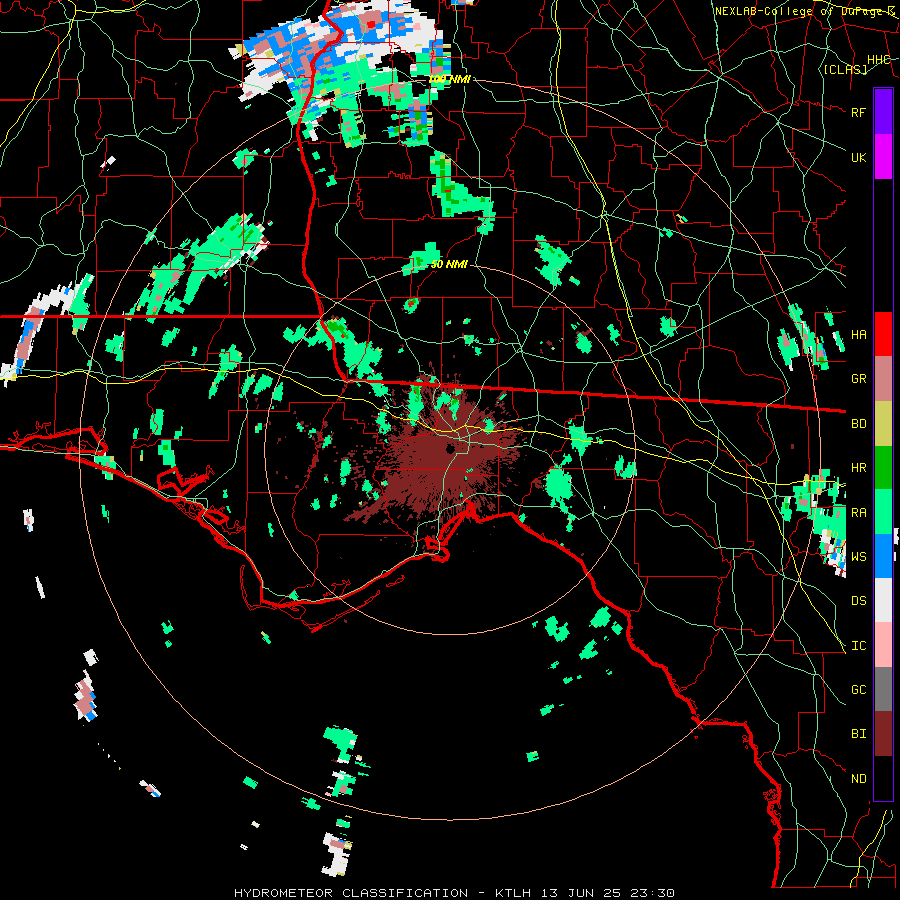This screenshot has height=900, width=900.
Task: Choose the light green RA swatch
Action: [883, 512]
